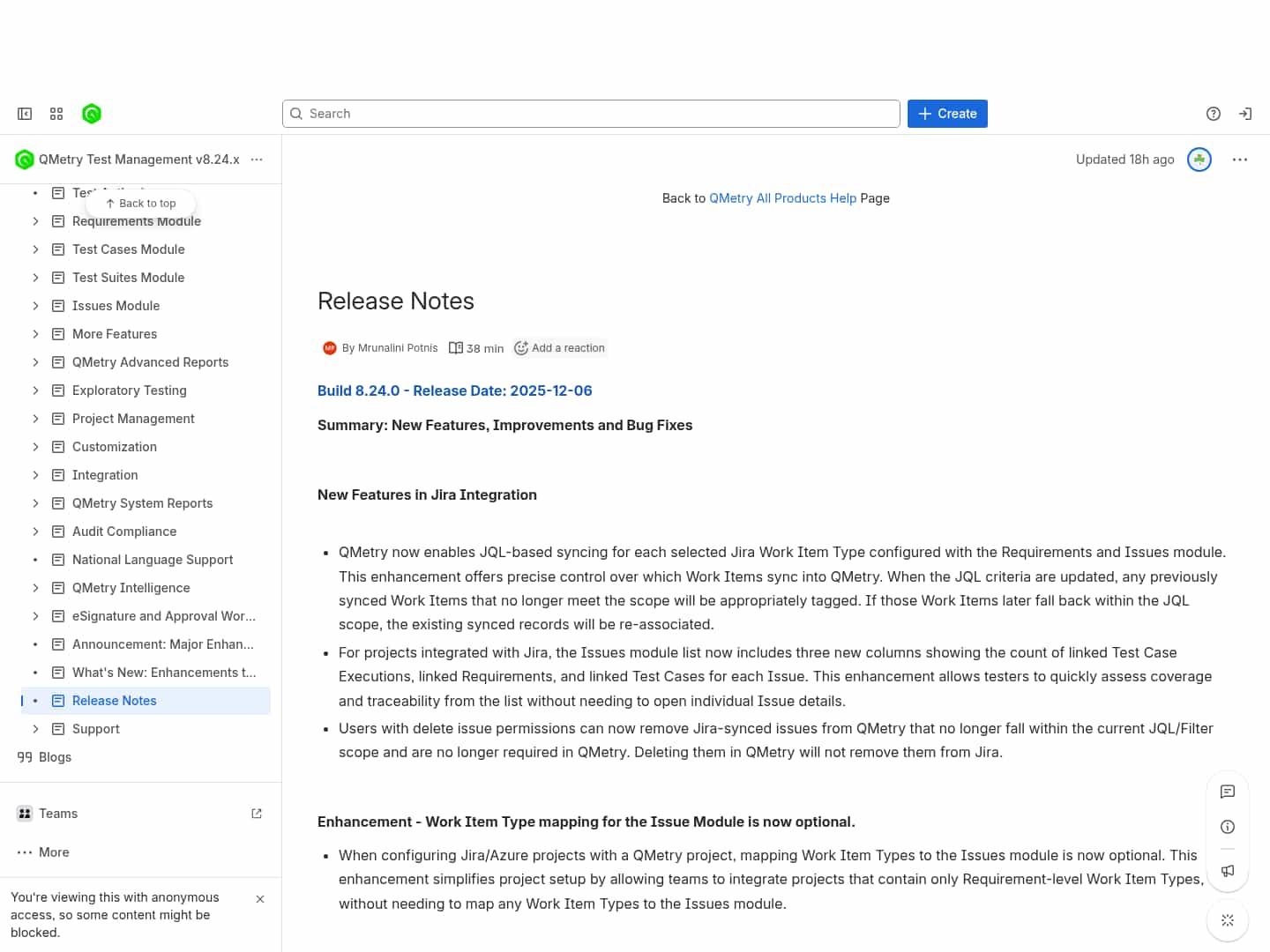Click the external link icon beside Teams
This screenshot has height=952, width=1270.
click(257, 814)
